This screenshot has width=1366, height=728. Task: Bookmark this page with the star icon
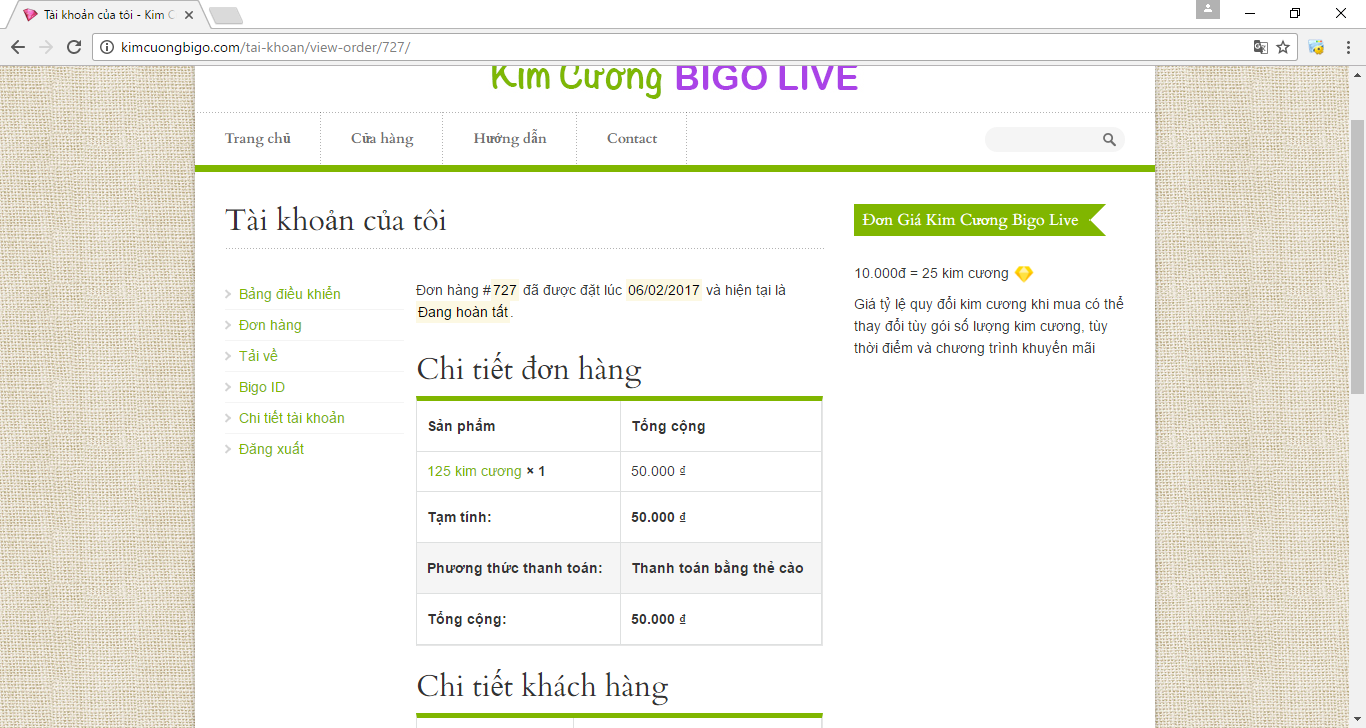coord(1283,47)
